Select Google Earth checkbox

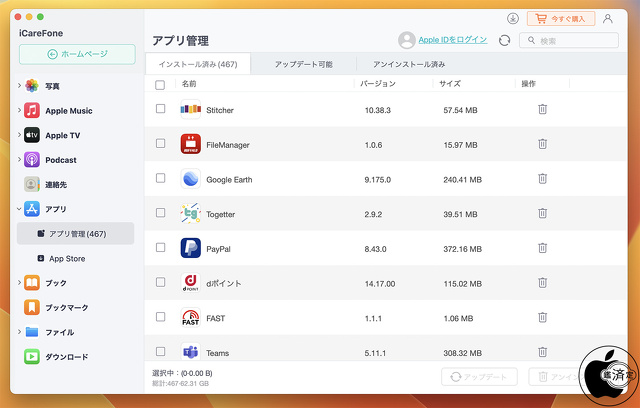[160, 178]
